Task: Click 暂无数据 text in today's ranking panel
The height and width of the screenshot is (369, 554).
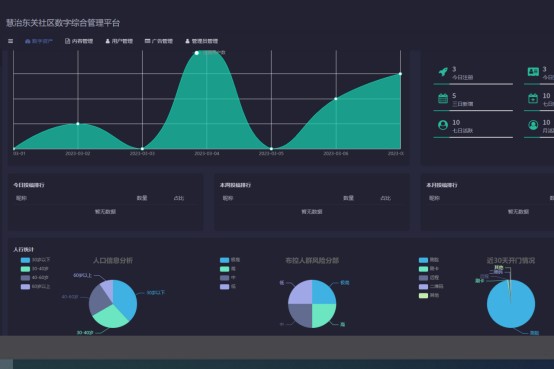Action: 105,211
